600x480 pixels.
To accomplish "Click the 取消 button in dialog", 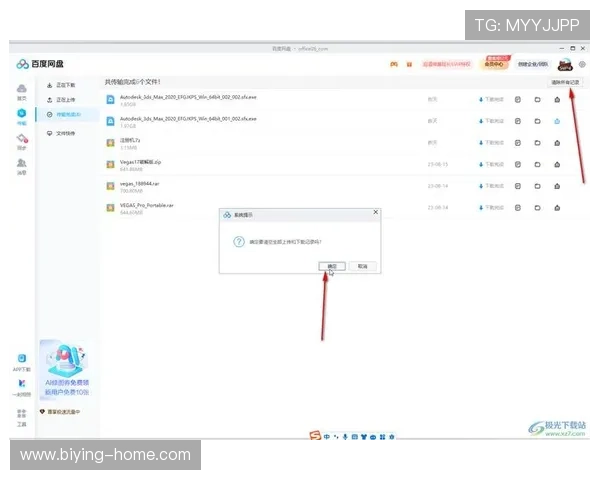I will tap(362, 266).
